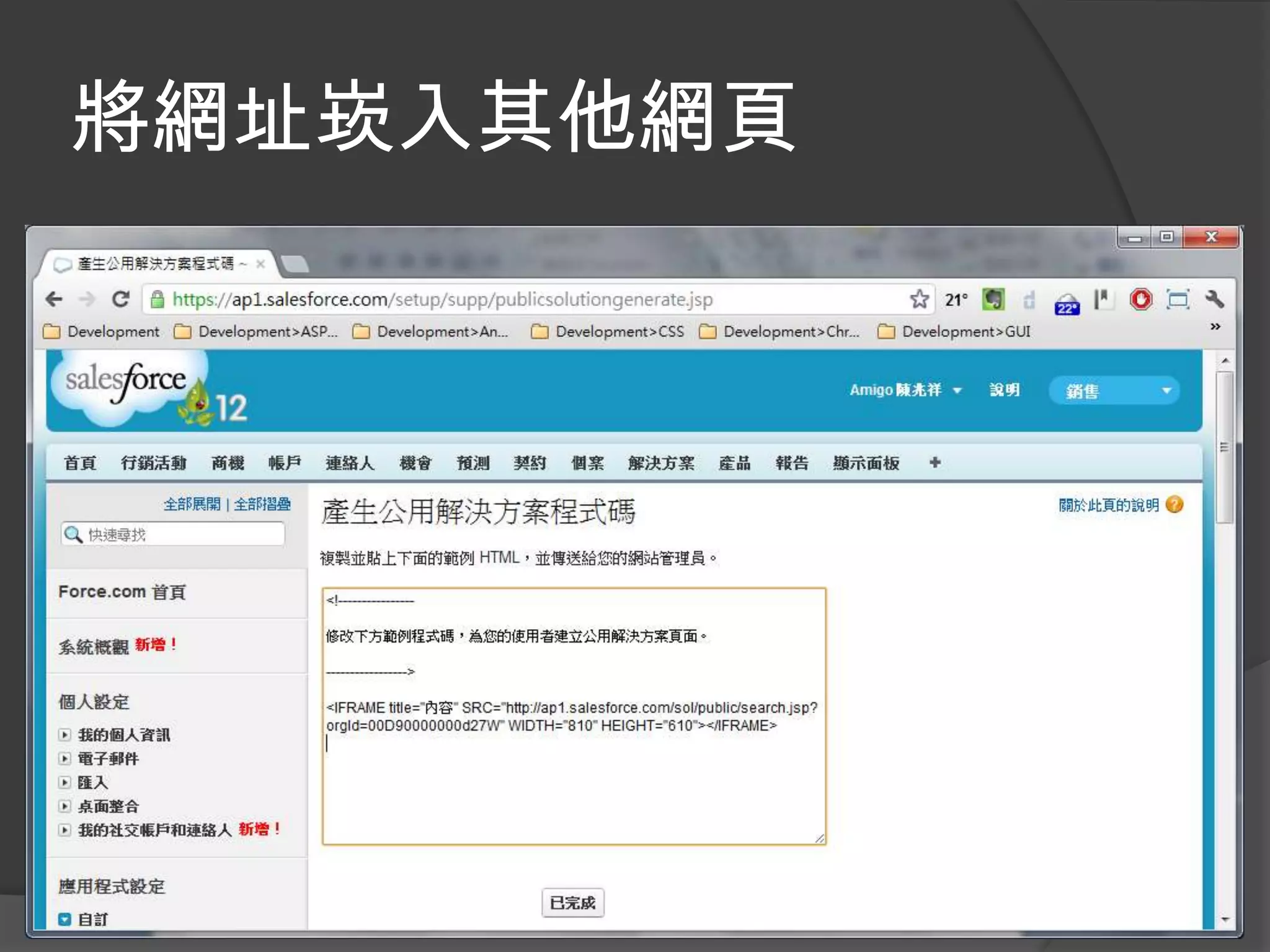Bookmark page with the star icon
This screenshot has width=1270, height=952.
pyautogui.click(x=919, y=299)
